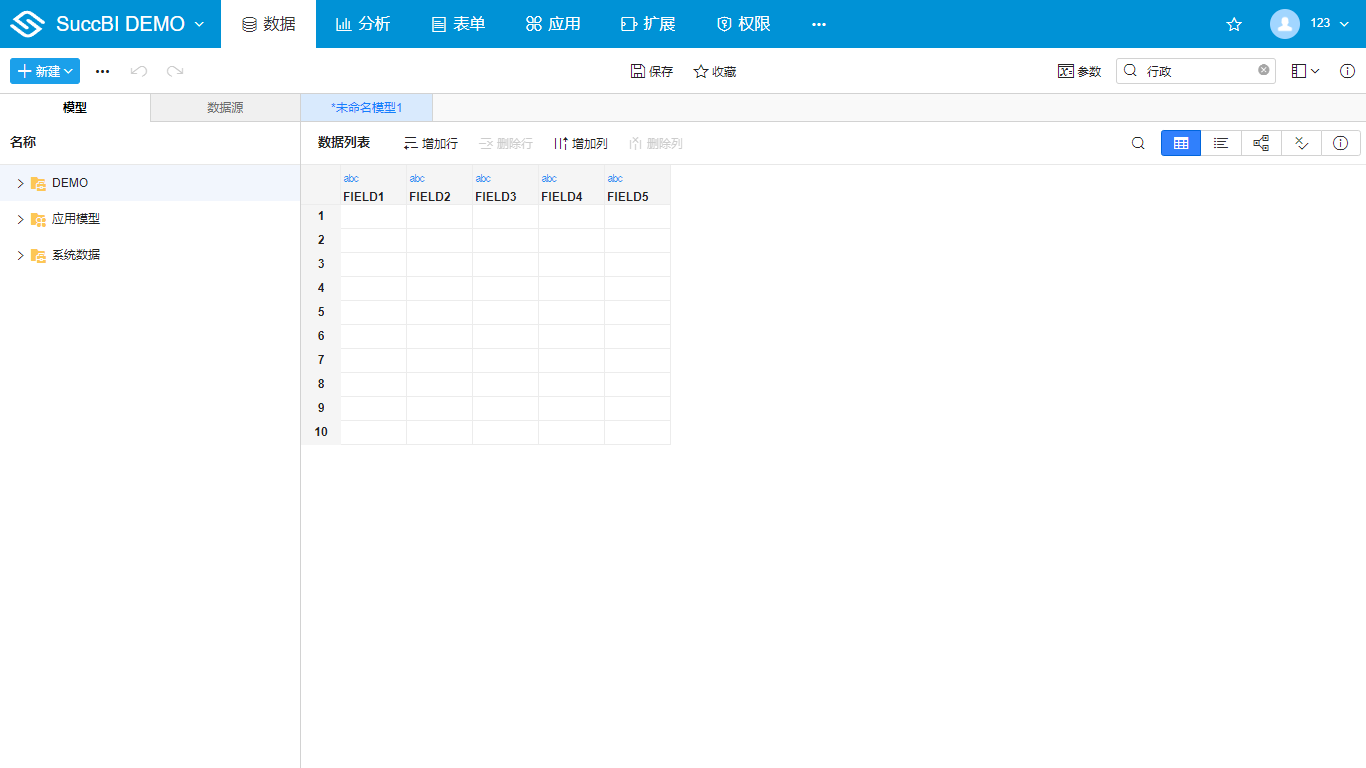The height and width of the screenshot is (768, 1366).
Task: Click the favorite star near top right
Action: click(x=1234, y=24)
